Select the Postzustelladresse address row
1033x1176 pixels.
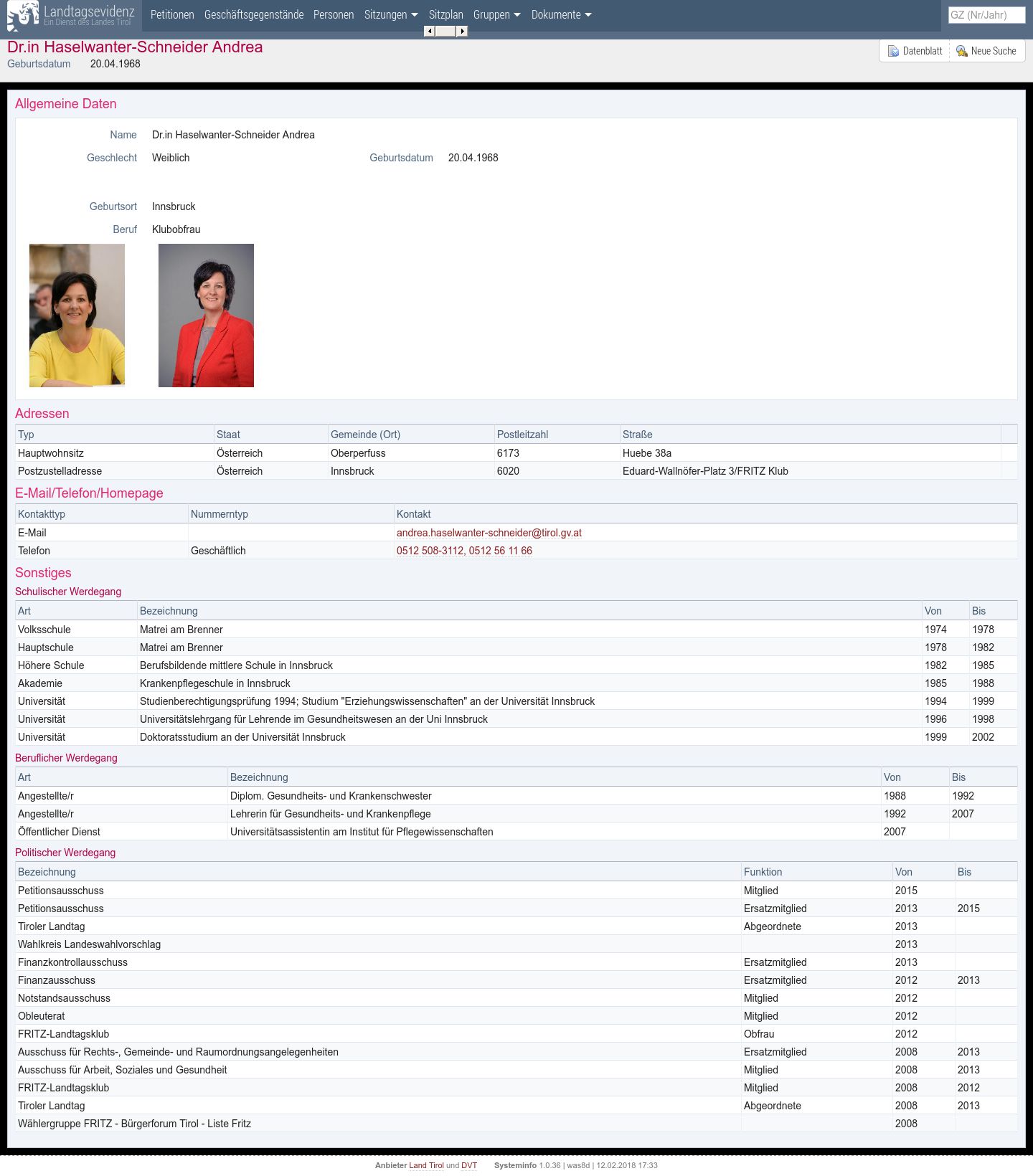tap(516, 471)
